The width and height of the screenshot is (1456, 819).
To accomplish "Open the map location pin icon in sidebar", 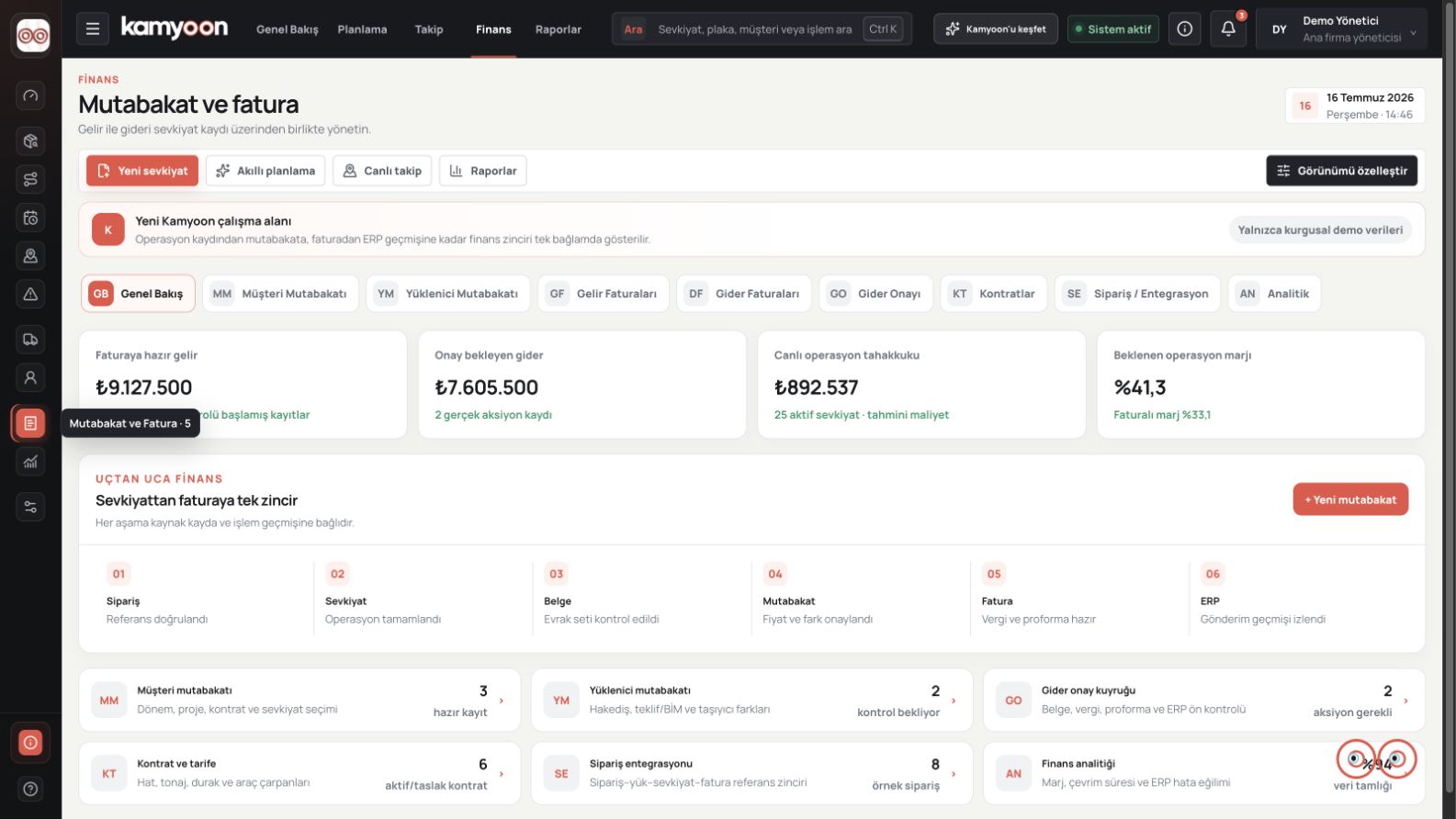I will tap(30, 256).
